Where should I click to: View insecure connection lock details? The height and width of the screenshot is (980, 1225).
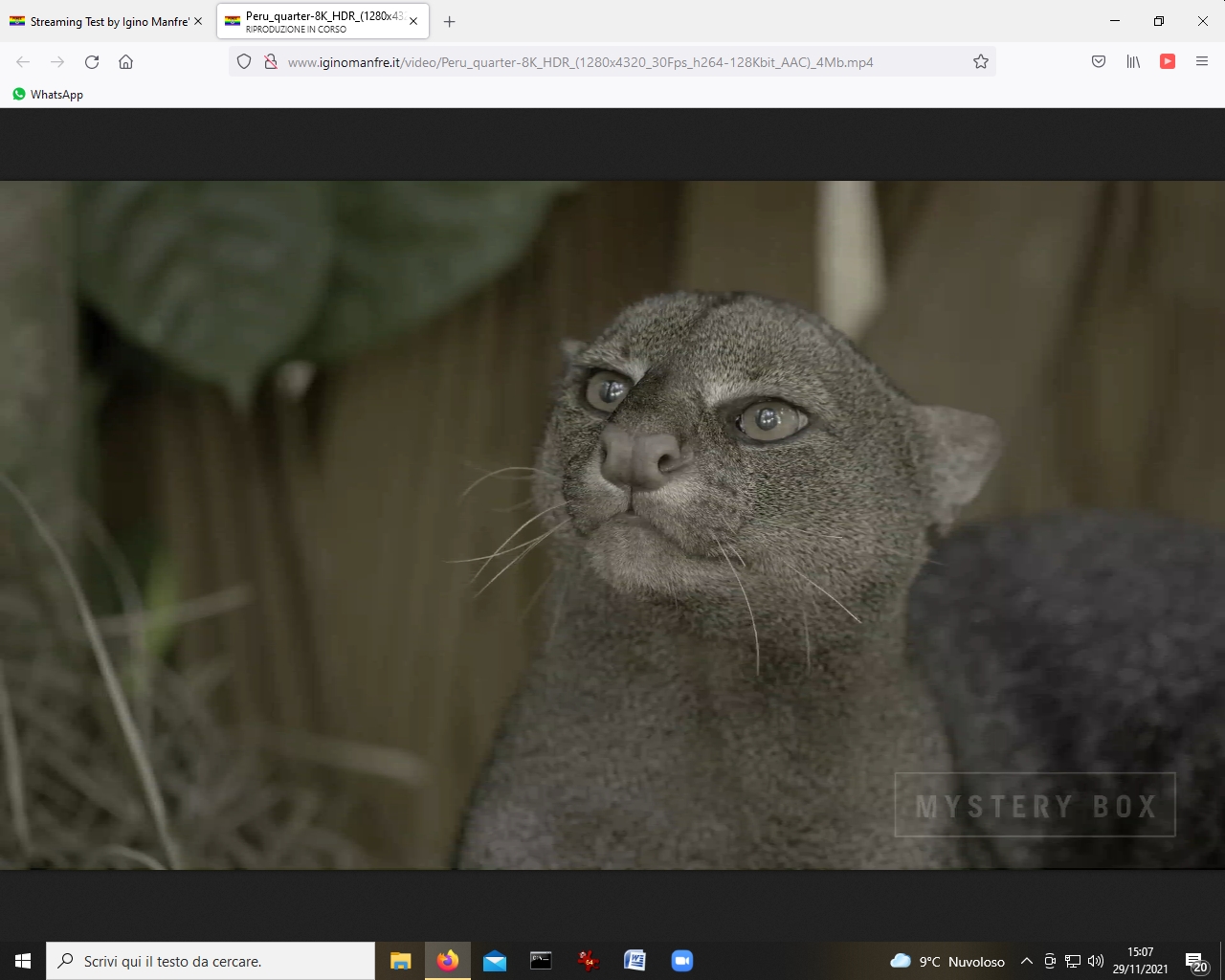[271, 62]
